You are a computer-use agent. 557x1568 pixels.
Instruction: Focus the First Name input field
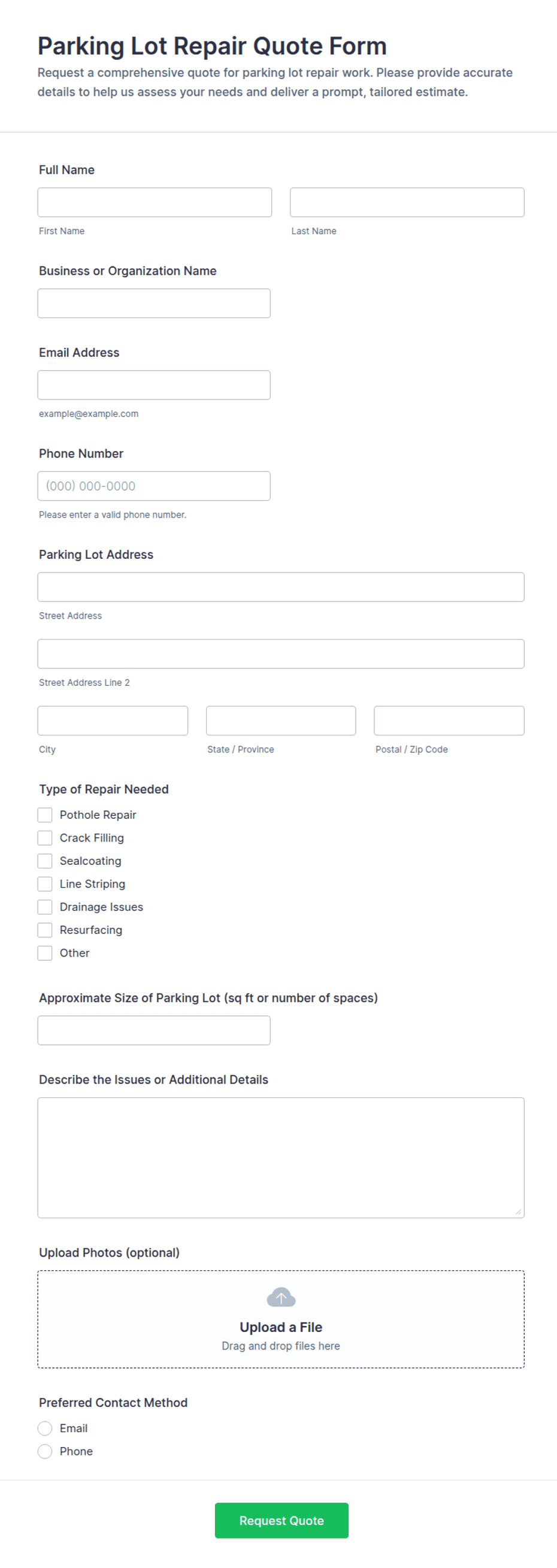pyautogui.click(x=155, y=202)
